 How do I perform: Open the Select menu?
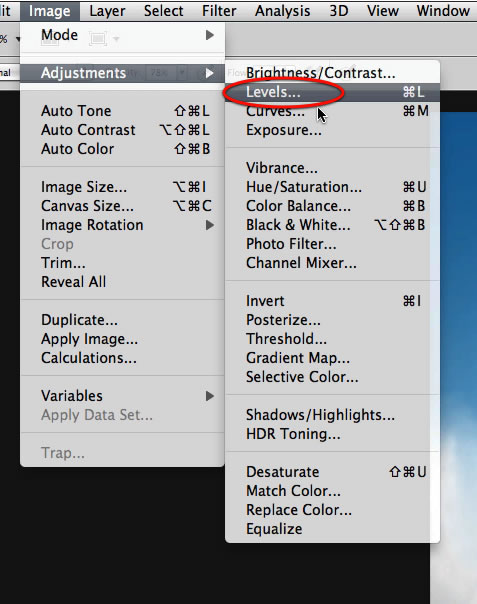[163, 11]
